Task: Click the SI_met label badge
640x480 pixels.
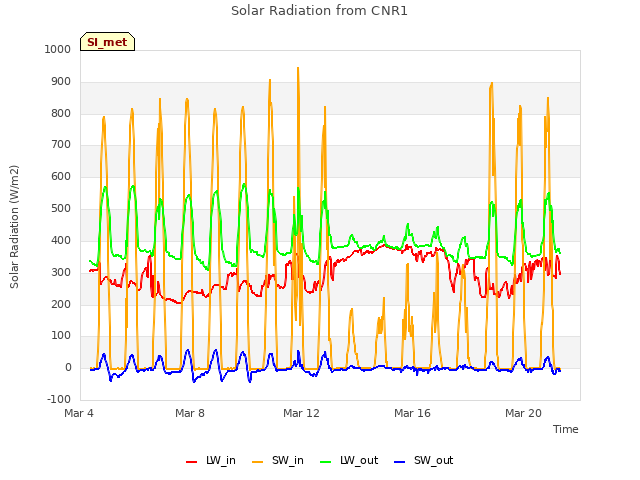Action: pos(107,42)
